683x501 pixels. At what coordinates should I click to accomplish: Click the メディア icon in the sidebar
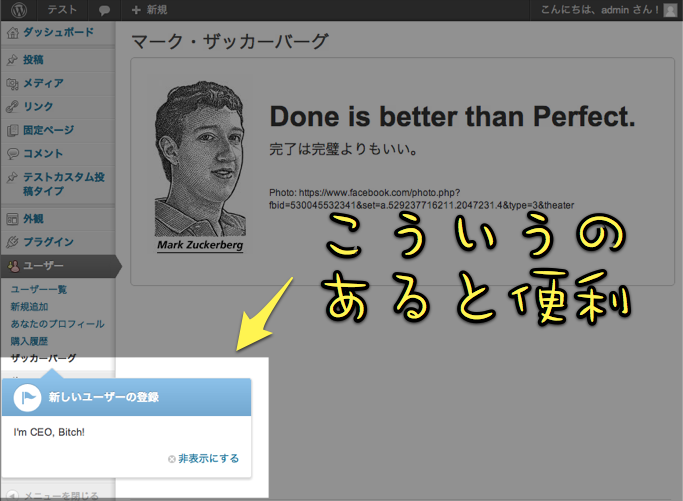tap(12, 84)
